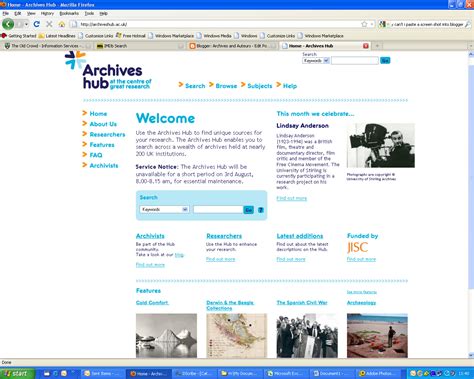This screenshot has height=379, width=474.
Task: Open Search in the top navigation
Action: tap(195, 86)
